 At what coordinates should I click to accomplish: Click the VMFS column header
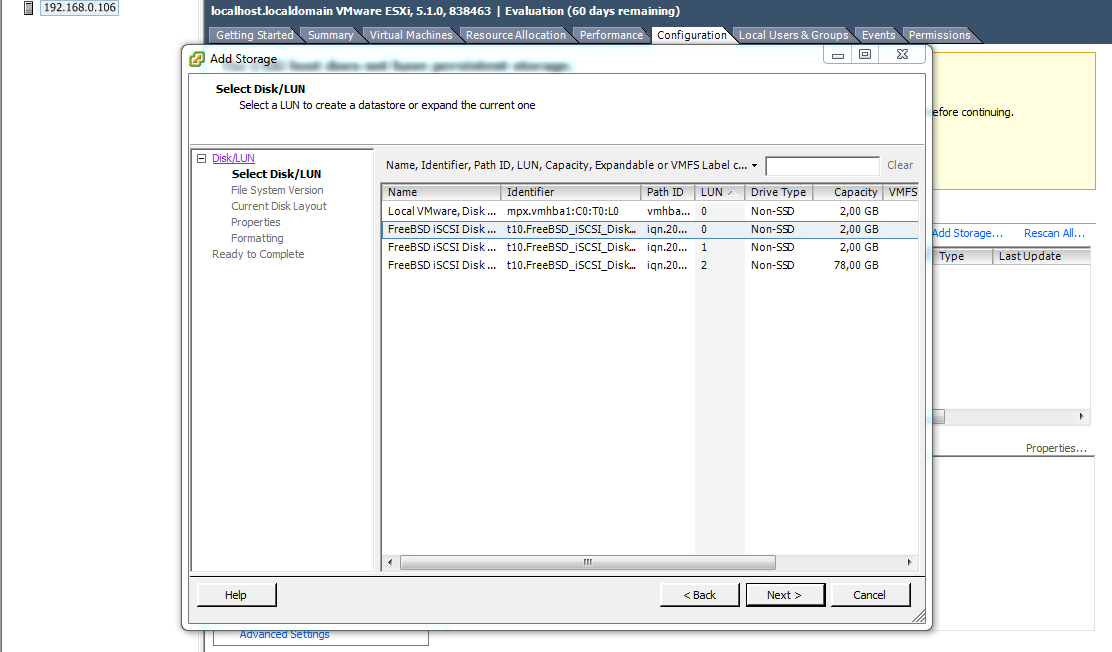[x=901, y=192]
